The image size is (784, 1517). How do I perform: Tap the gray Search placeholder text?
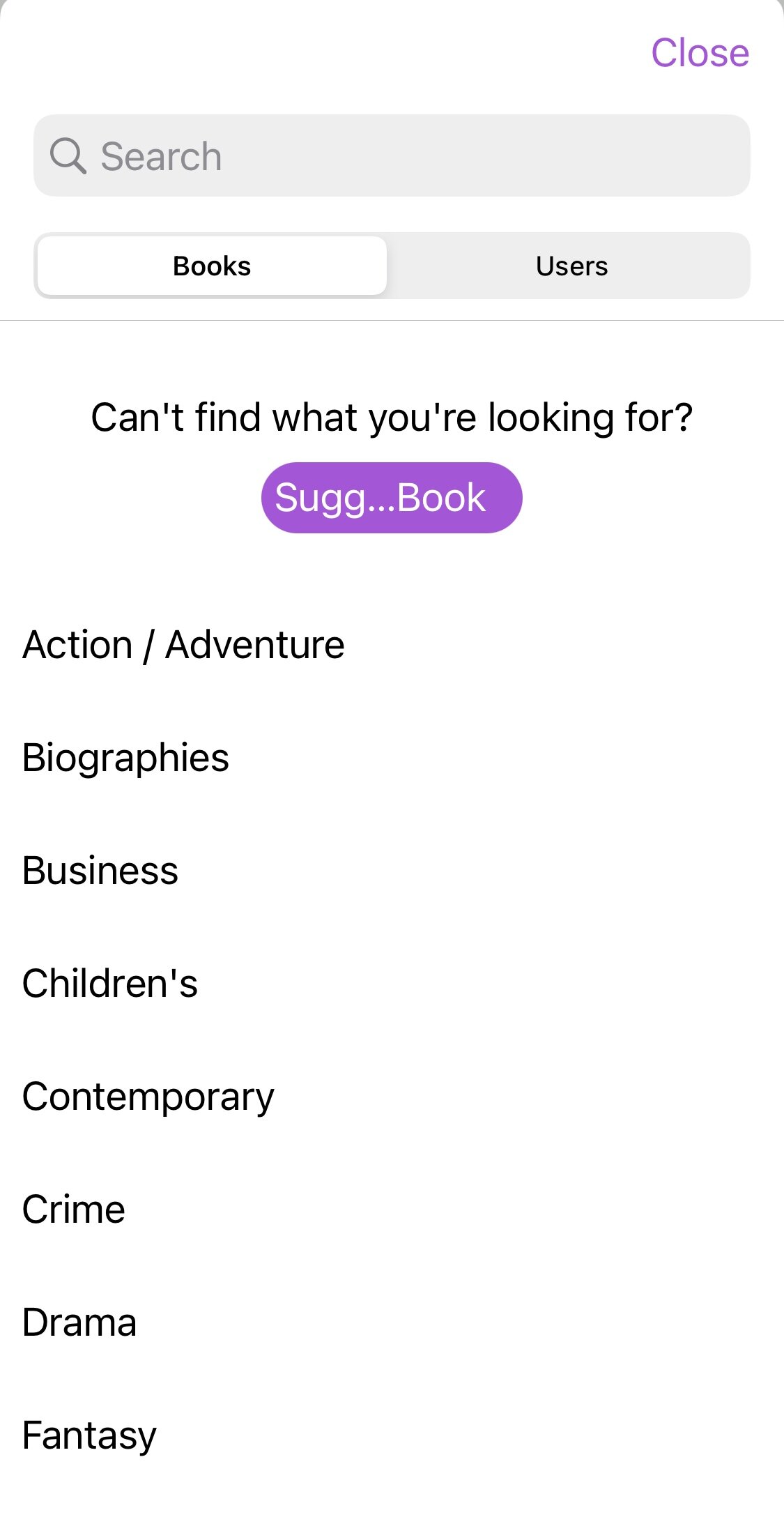coord(161,156)
